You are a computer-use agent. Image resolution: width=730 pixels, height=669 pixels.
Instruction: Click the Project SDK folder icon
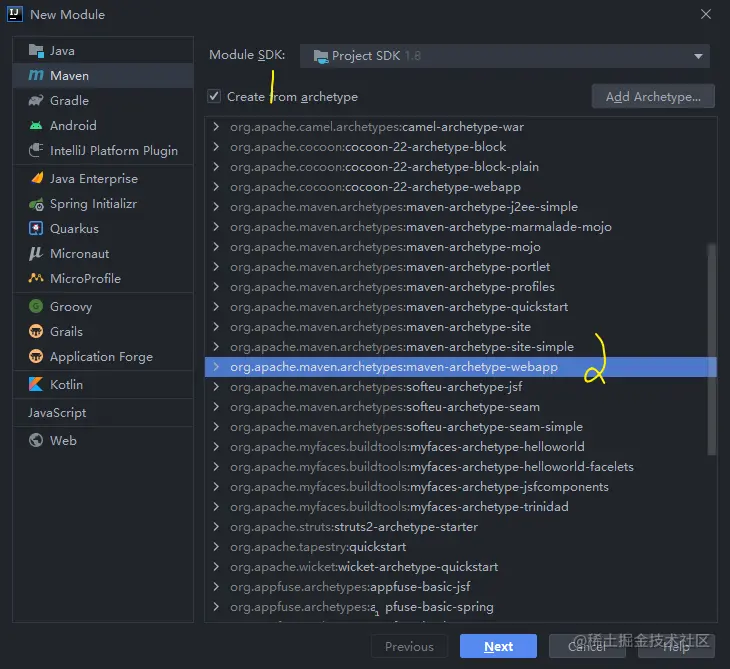[x=321, y=56]
